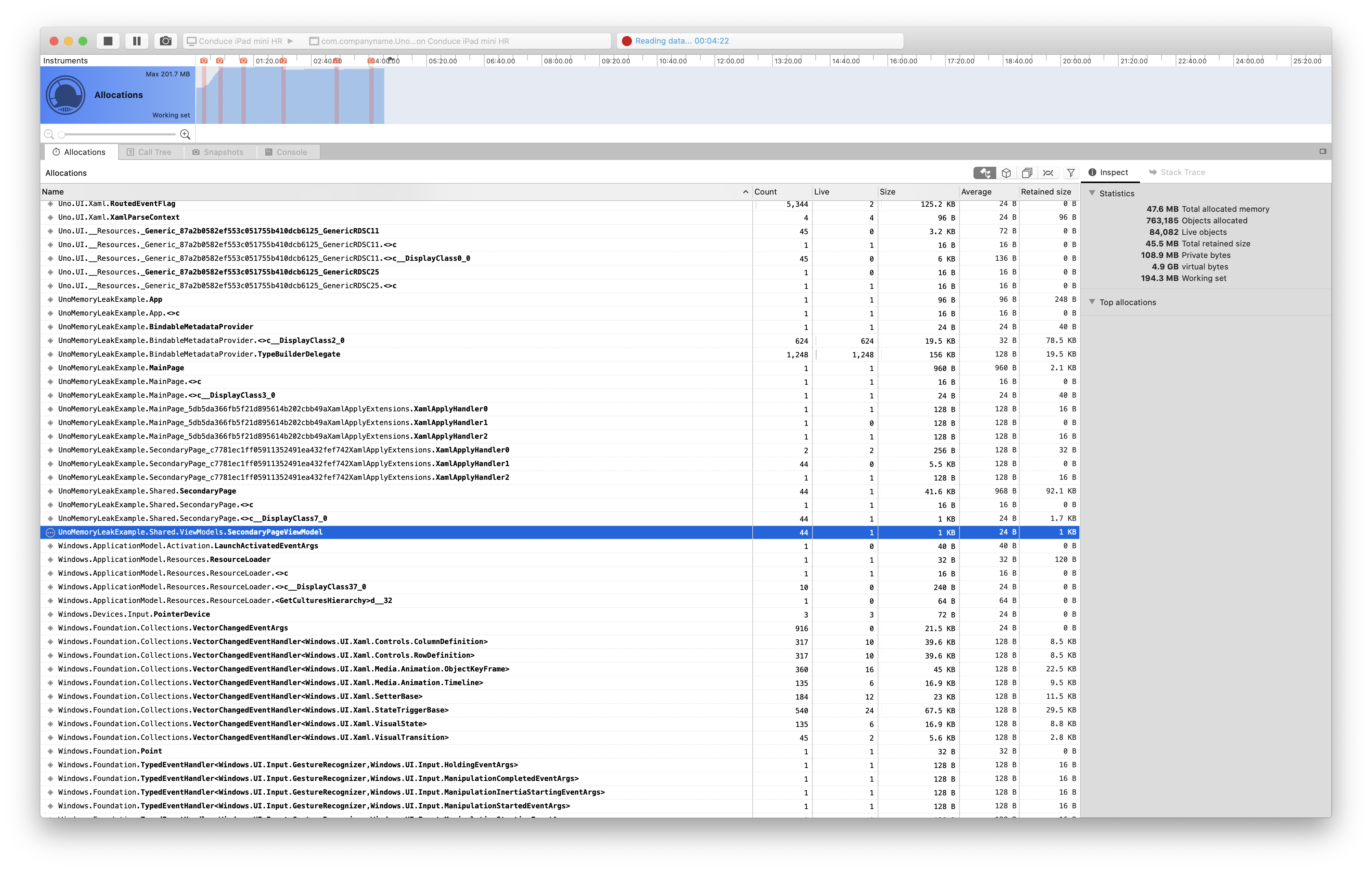
Task: Click the first snapshot marker on timeline
Action: [204, 61]
